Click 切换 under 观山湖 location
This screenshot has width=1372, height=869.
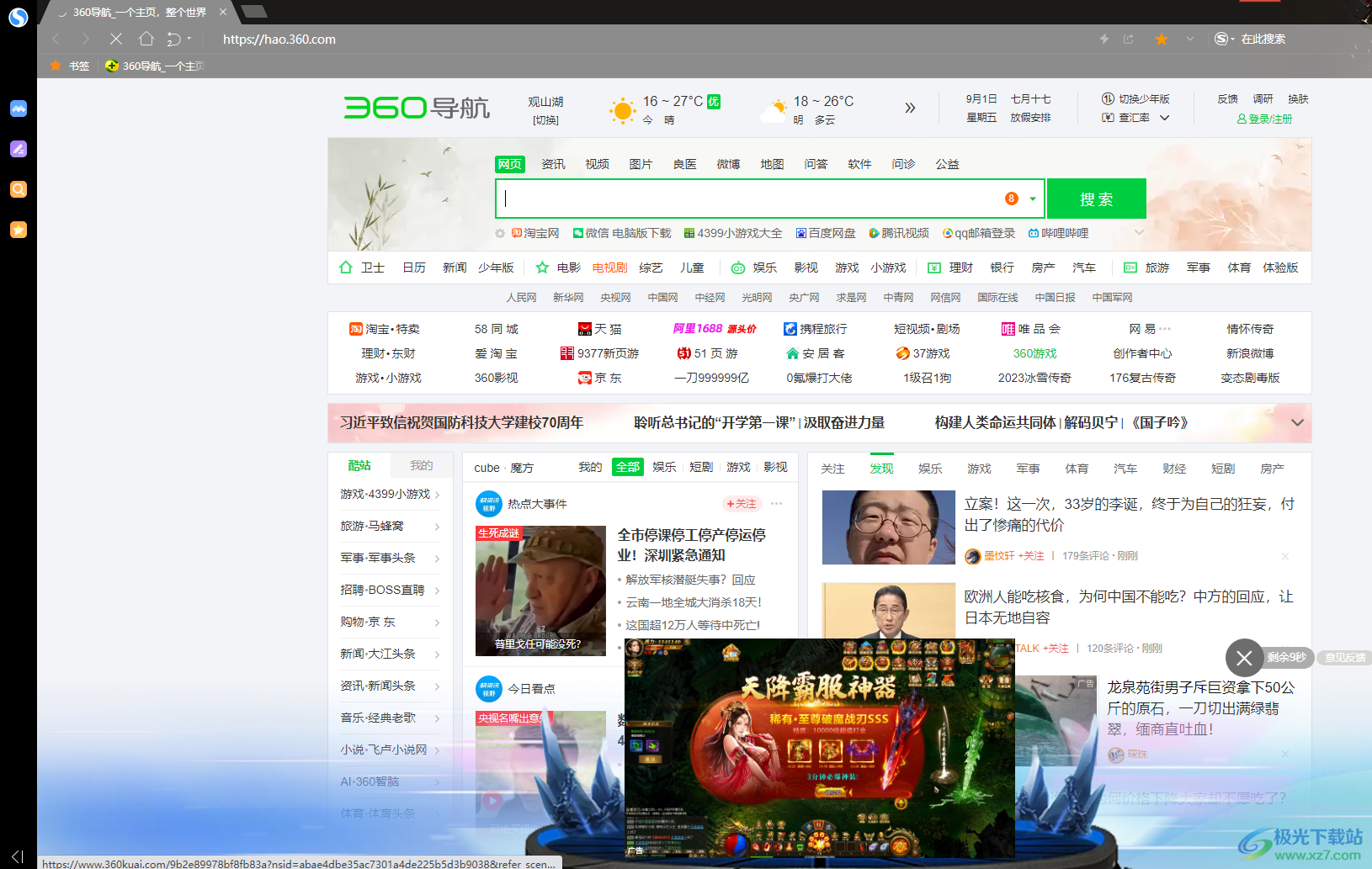coord(545,120)
